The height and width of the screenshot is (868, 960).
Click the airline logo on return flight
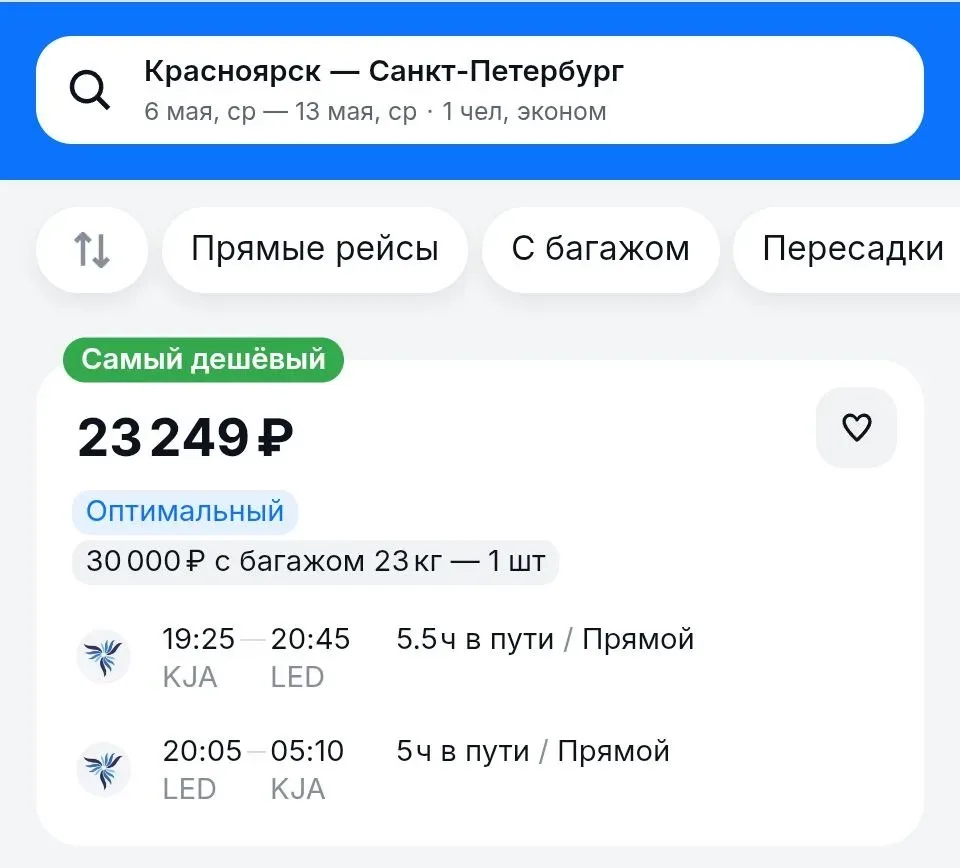[x=104, y=768]
